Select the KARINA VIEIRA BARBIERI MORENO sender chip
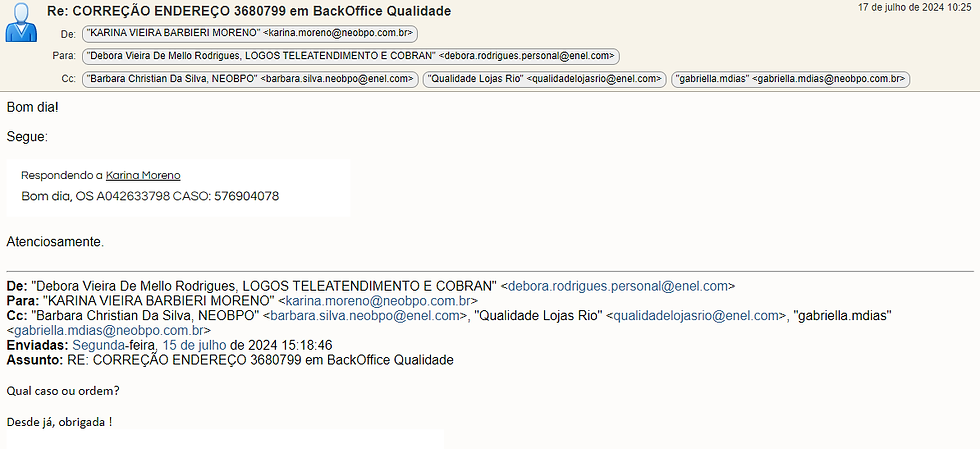The height and width of the screenshot is (449, 980). coord(249,33)
